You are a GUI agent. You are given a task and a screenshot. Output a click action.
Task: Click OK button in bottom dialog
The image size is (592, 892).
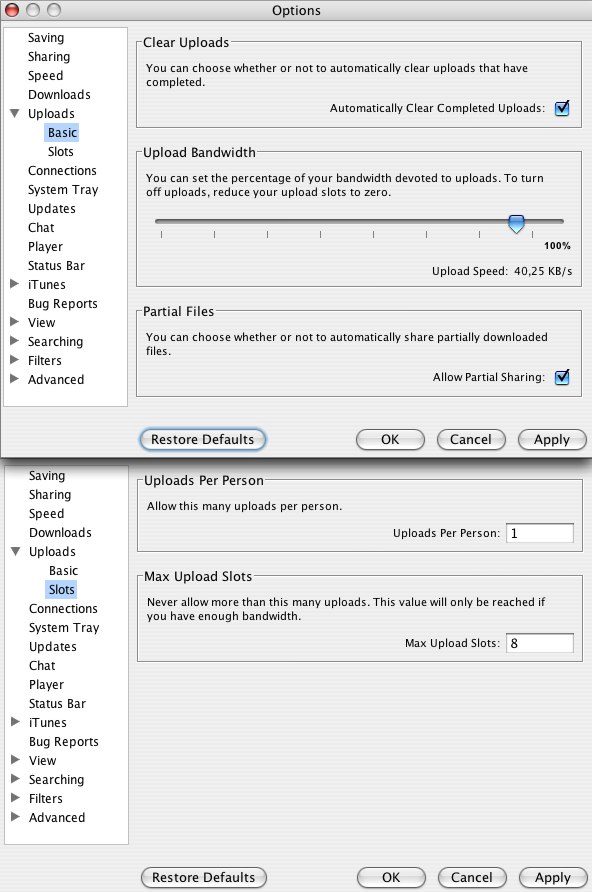coord(391,878)
